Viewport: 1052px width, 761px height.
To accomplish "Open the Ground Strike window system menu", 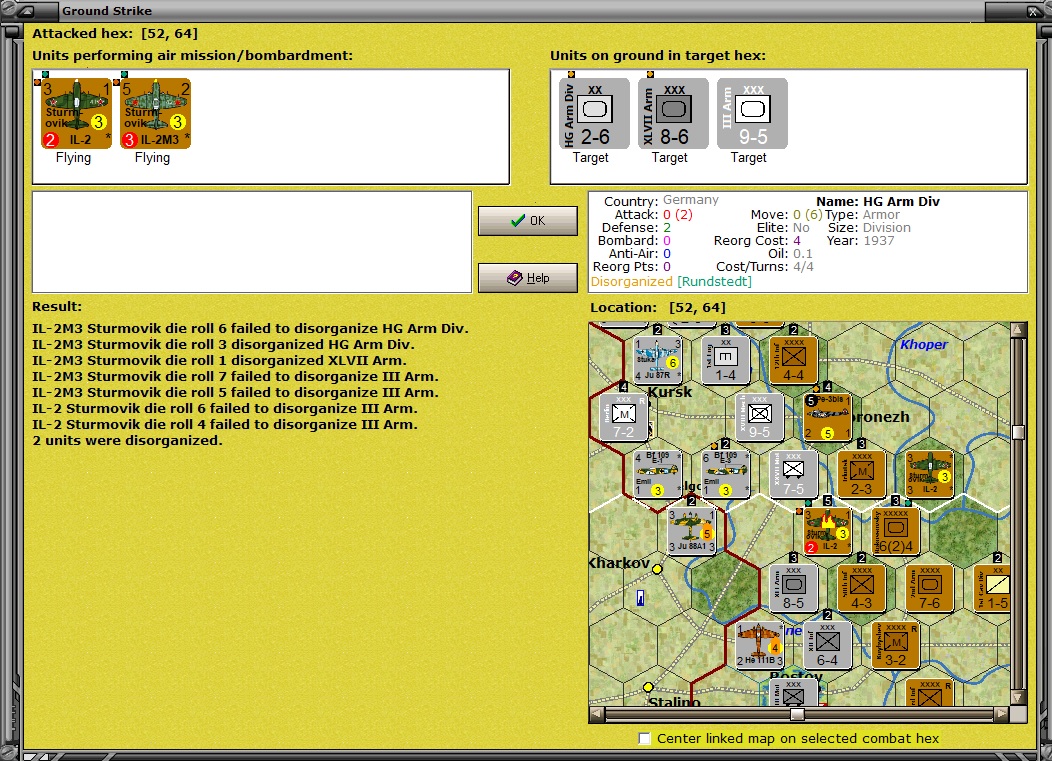I will [x=25, y=11].
